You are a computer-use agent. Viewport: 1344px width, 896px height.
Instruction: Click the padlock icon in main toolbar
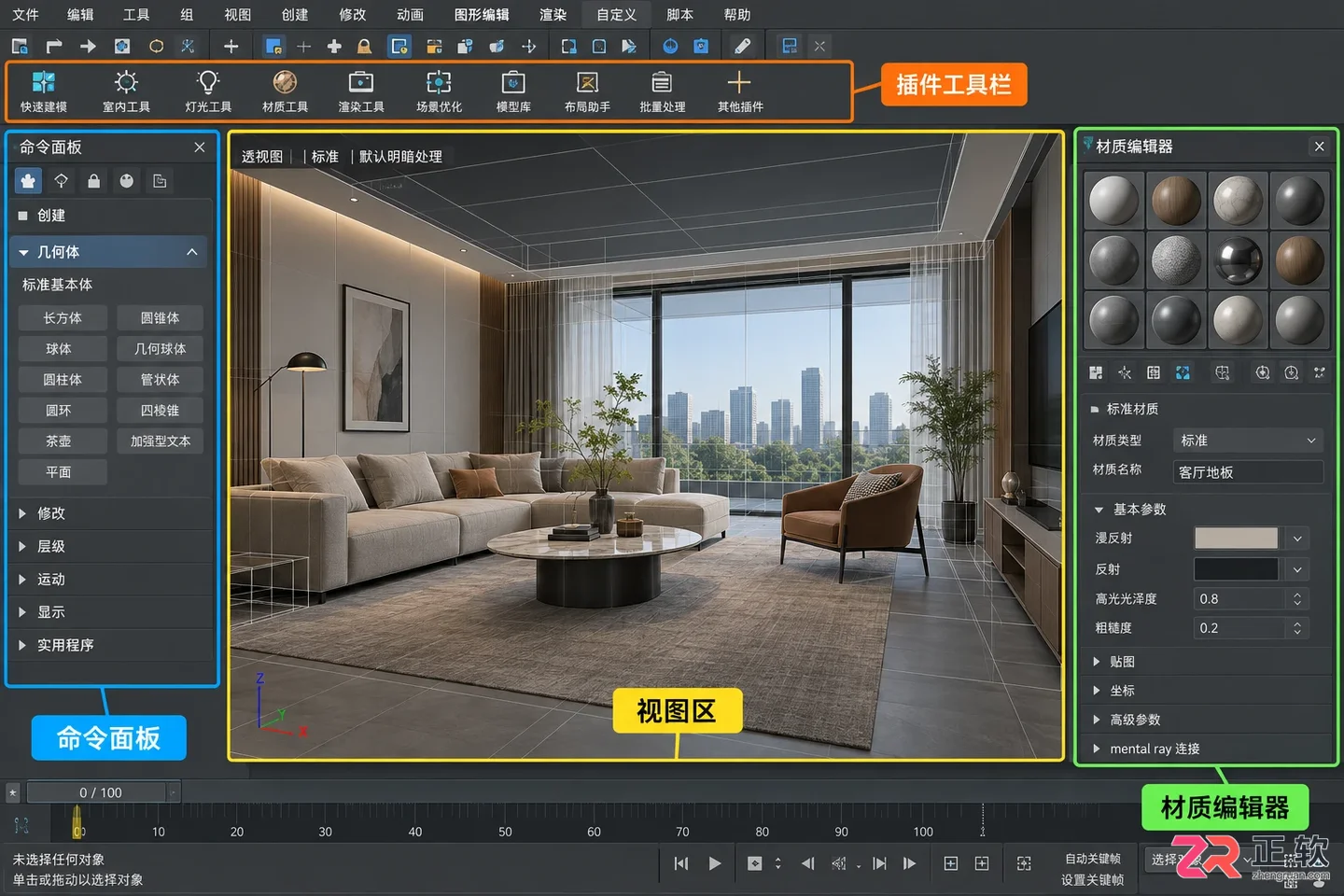tap(365, 46)
